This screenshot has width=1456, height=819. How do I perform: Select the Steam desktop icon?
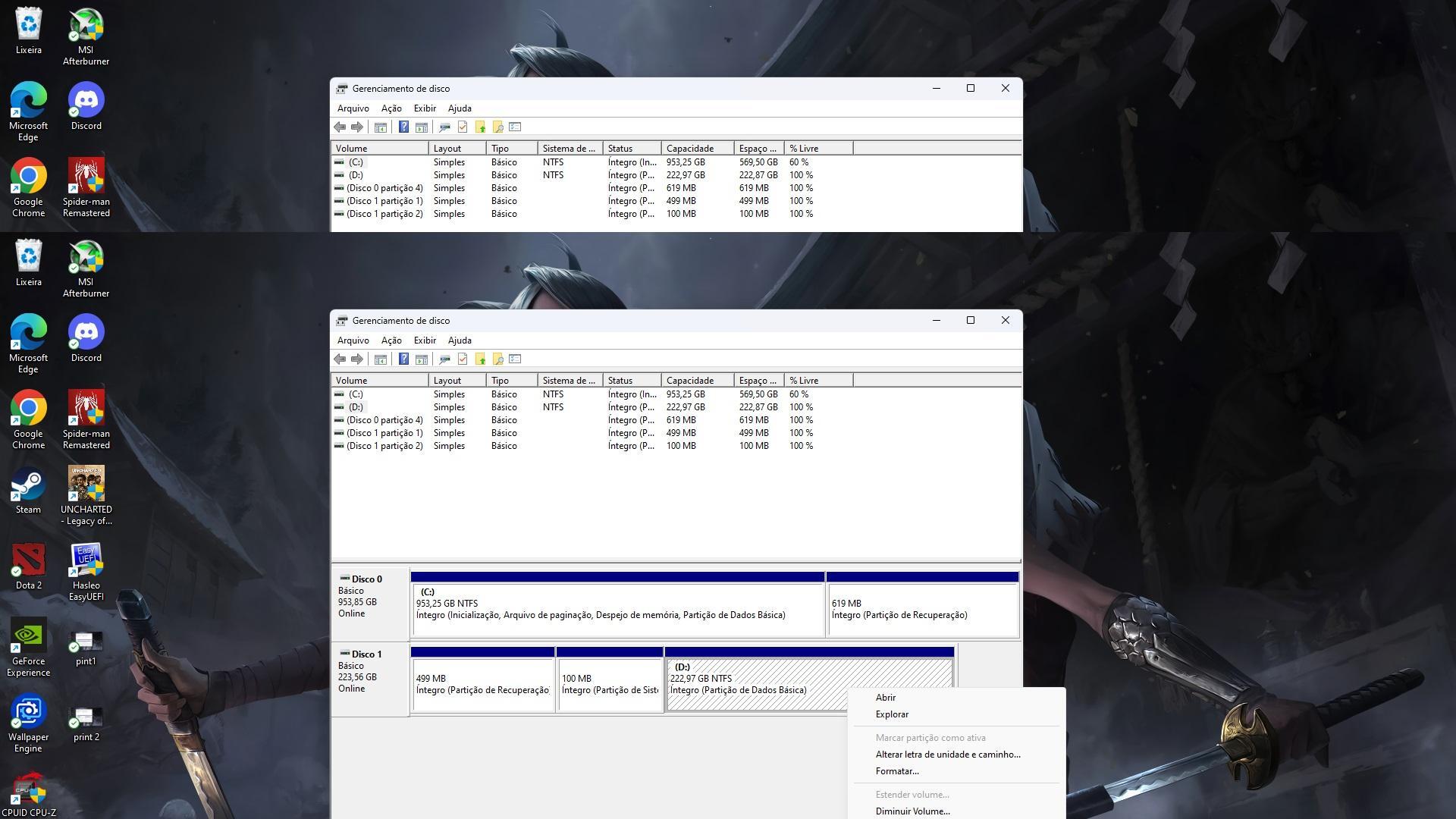tap(28, 491)
